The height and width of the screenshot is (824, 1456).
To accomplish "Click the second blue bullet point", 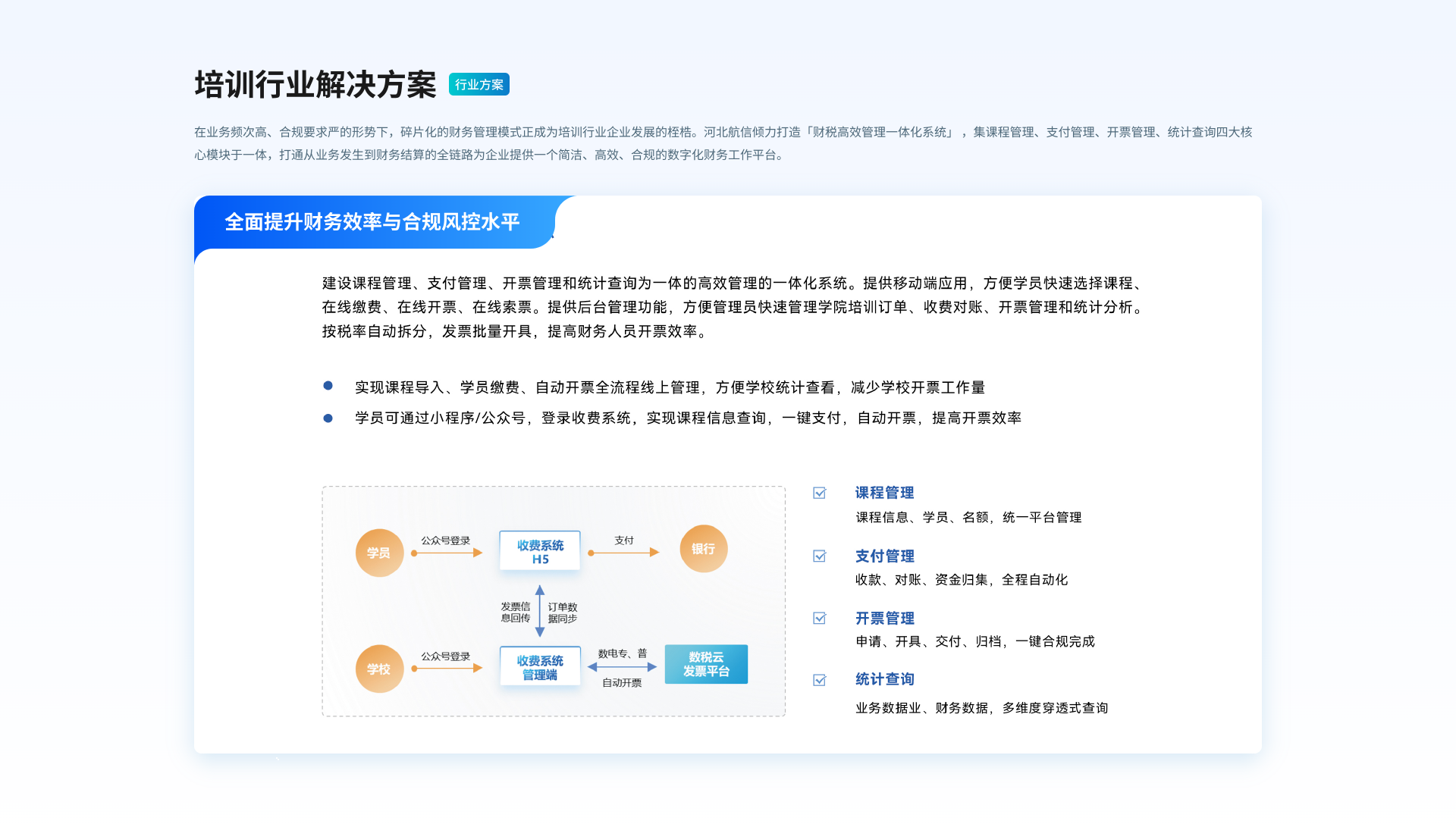I will click(x=328, y=416).
